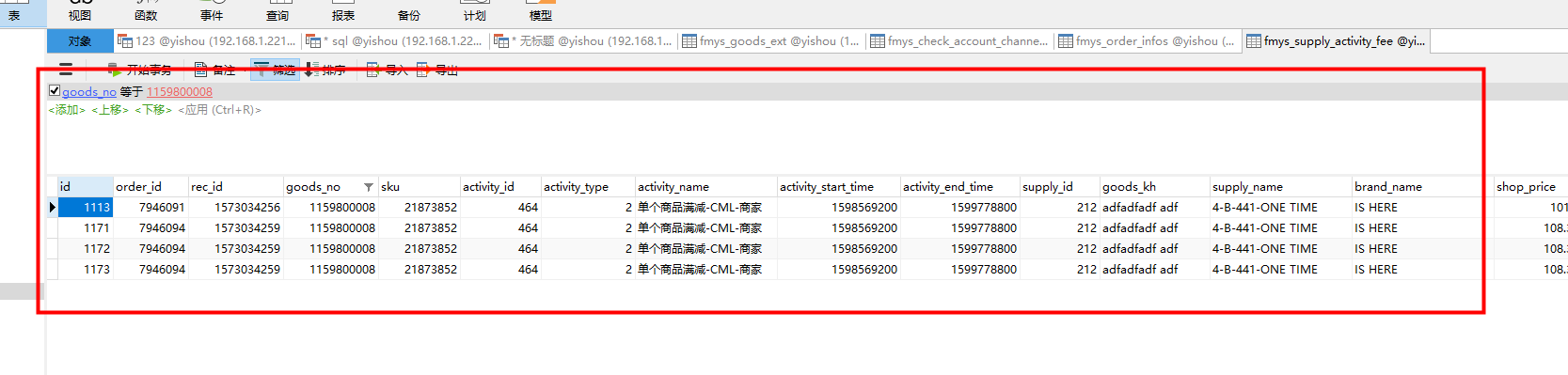
Task: Click <应用 (Ctrl+R)> apply filter link
Action: coord(220,110)
